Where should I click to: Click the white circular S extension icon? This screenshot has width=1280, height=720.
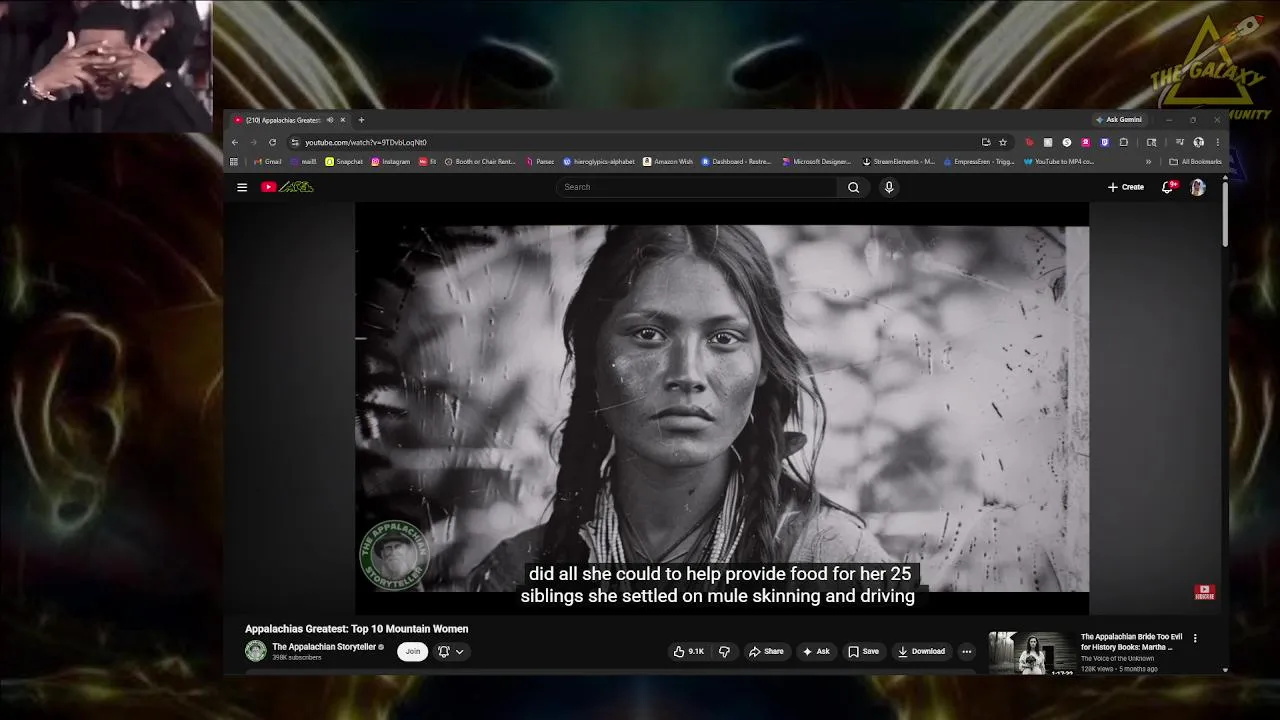[1067, 142]
